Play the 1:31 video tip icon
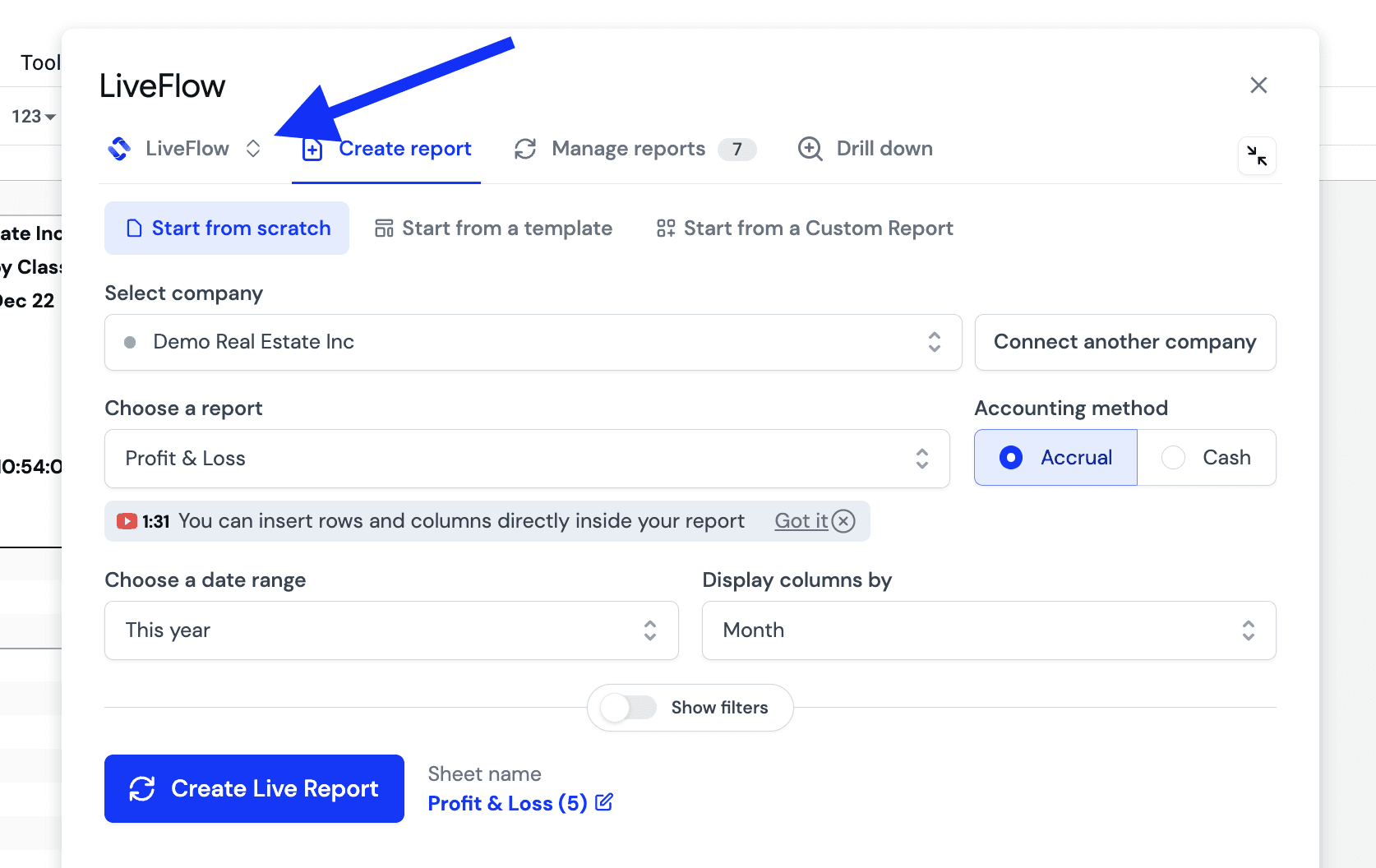Screen dimensions: 1376x868 point(127,521)
